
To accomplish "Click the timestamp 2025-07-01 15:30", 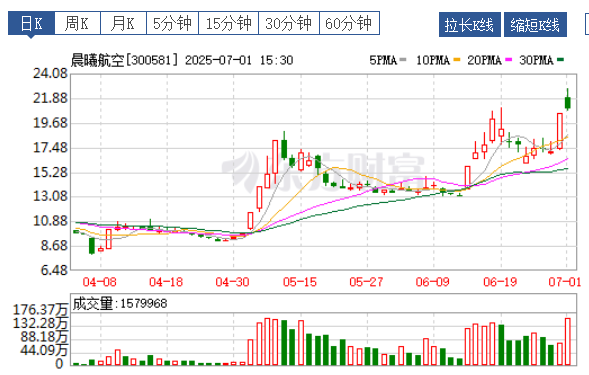I will pos(239,60).
